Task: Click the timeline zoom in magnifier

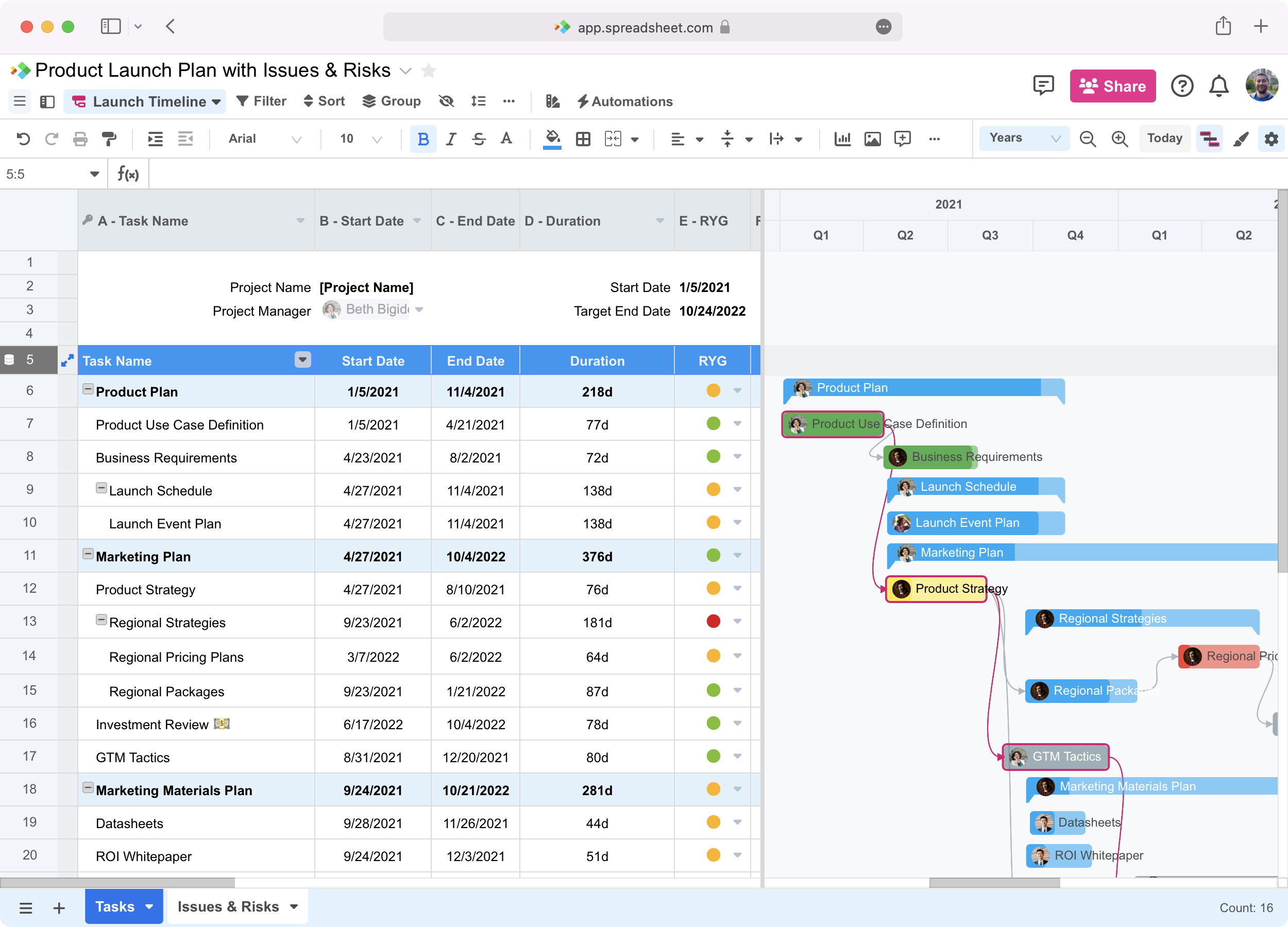Action: [x=1120, y=139]
